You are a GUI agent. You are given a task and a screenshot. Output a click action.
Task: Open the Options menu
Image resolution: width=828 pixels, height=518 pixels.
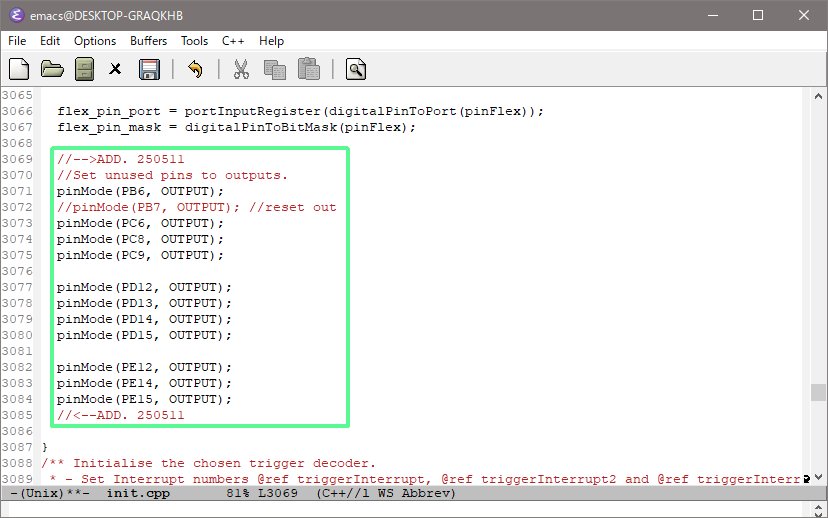pyautogui.click(x=95, y=41)
